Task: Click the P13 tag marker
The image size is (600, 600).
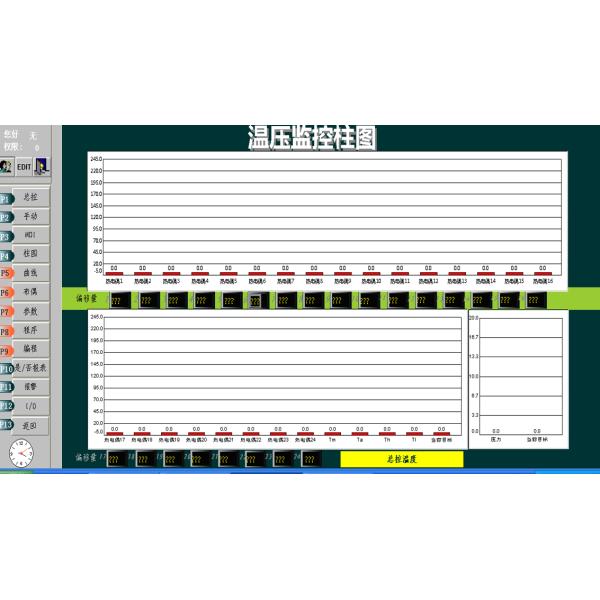Action: coord(6,425)
